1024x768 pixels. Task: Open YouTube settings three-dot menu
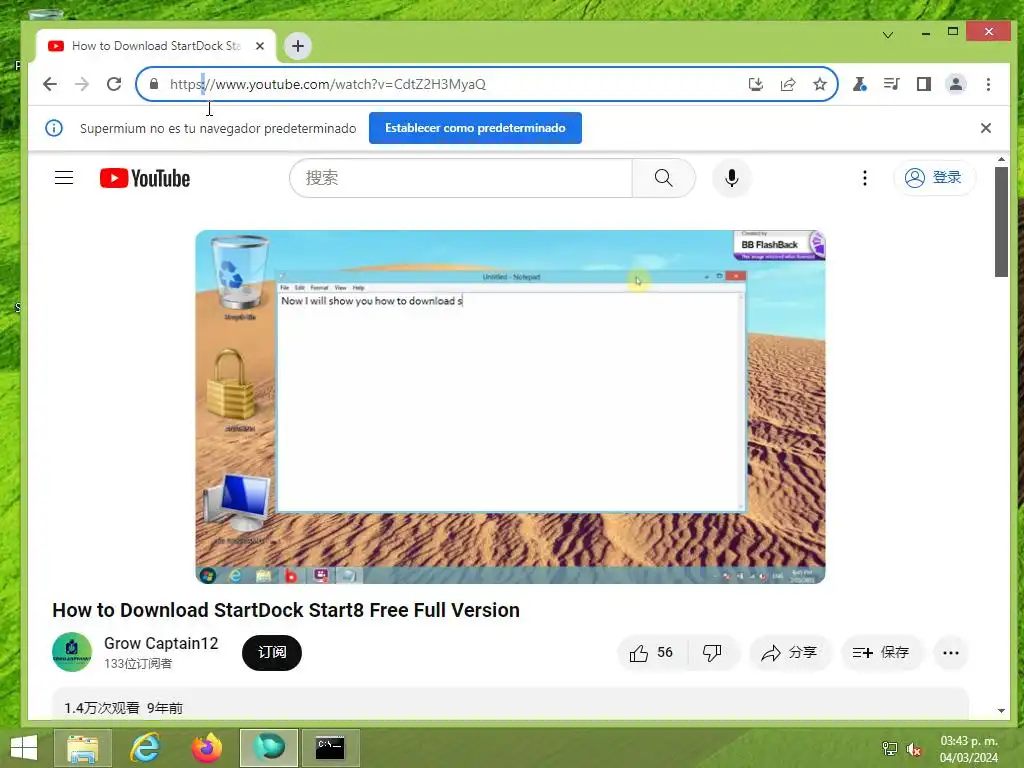point(865,178)
